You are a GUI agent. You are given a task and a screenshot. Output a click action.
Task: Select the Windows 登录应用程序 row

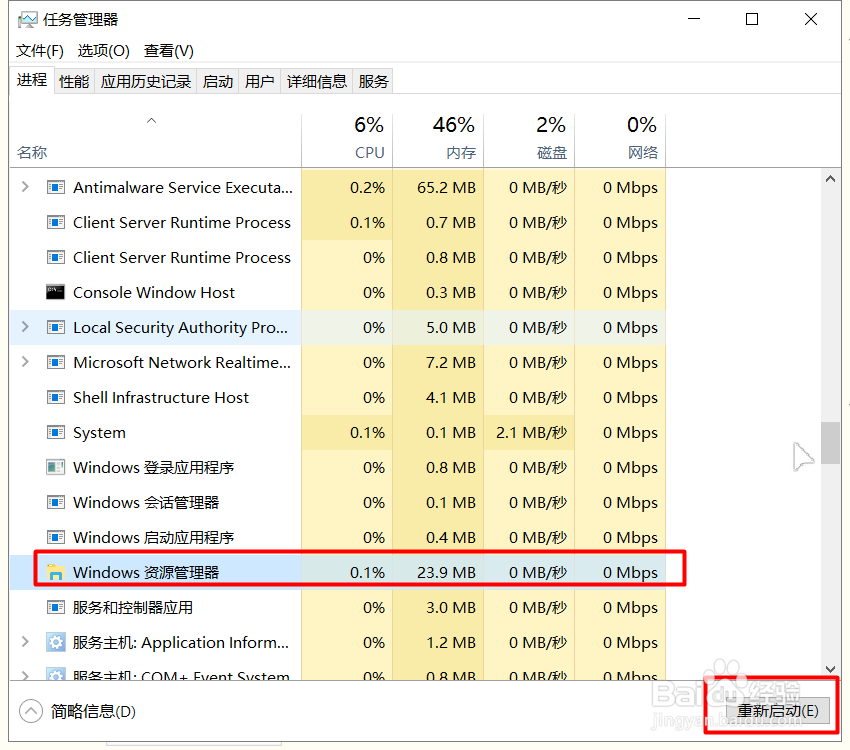point(338,467)
